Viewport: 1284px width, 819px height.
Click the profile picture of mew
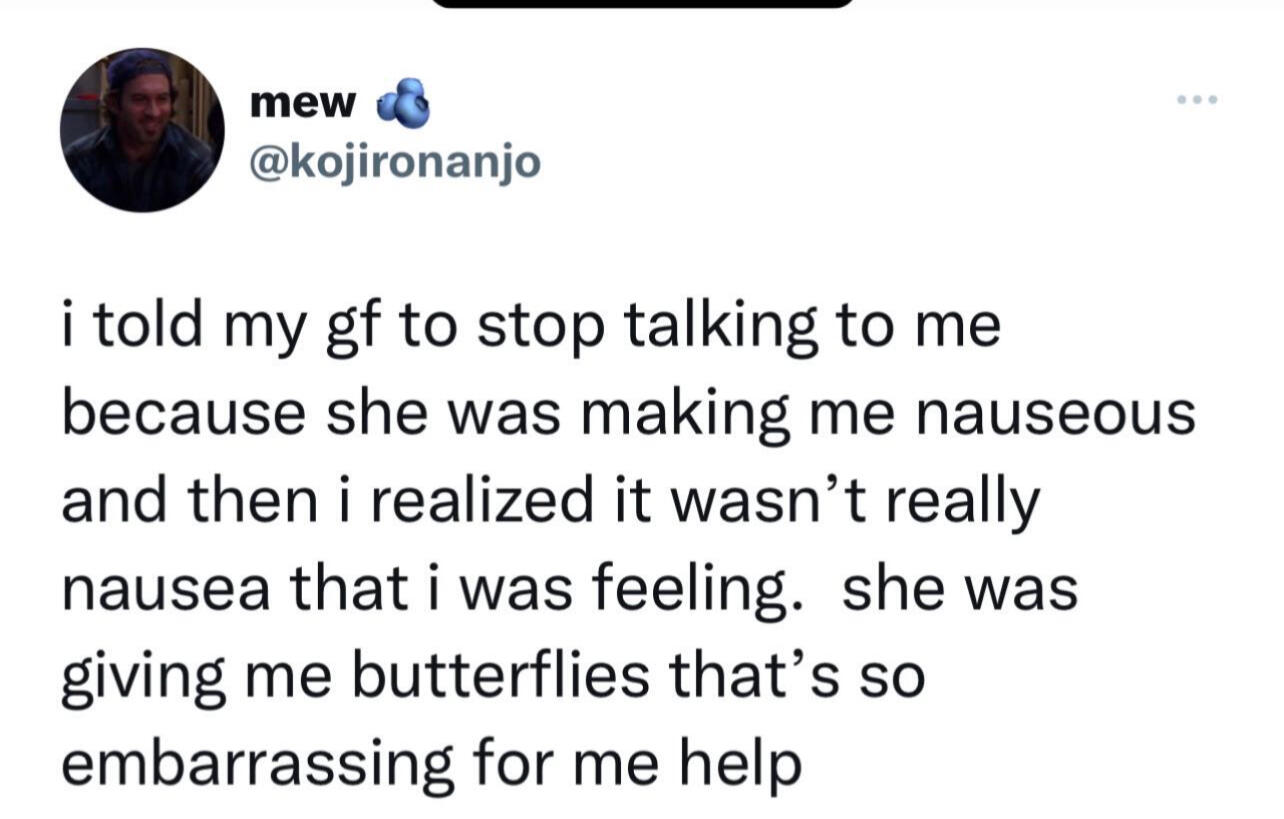(142, 130)
